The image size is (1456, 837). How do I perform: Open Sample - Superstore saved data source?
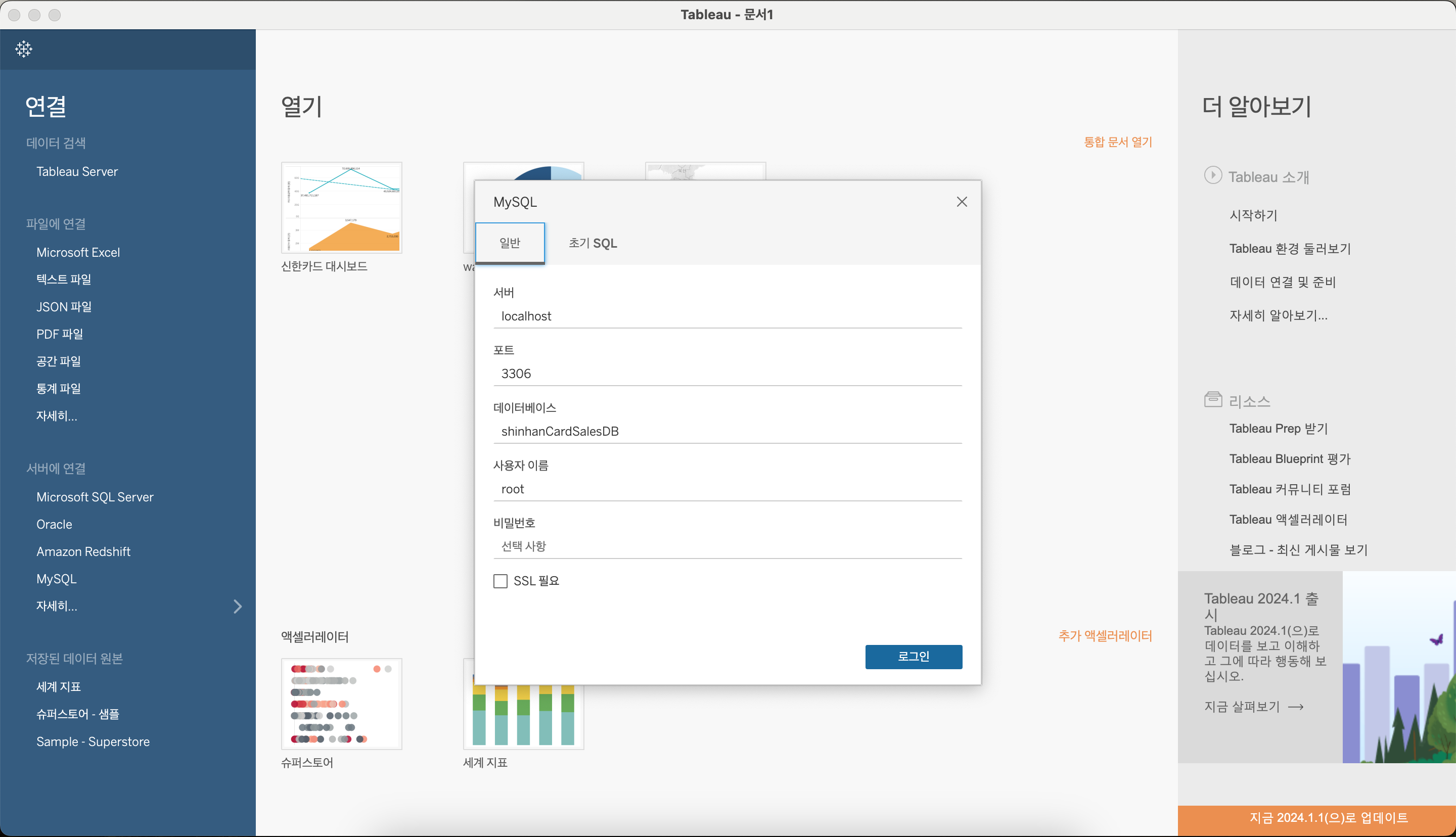click(93, 741)
